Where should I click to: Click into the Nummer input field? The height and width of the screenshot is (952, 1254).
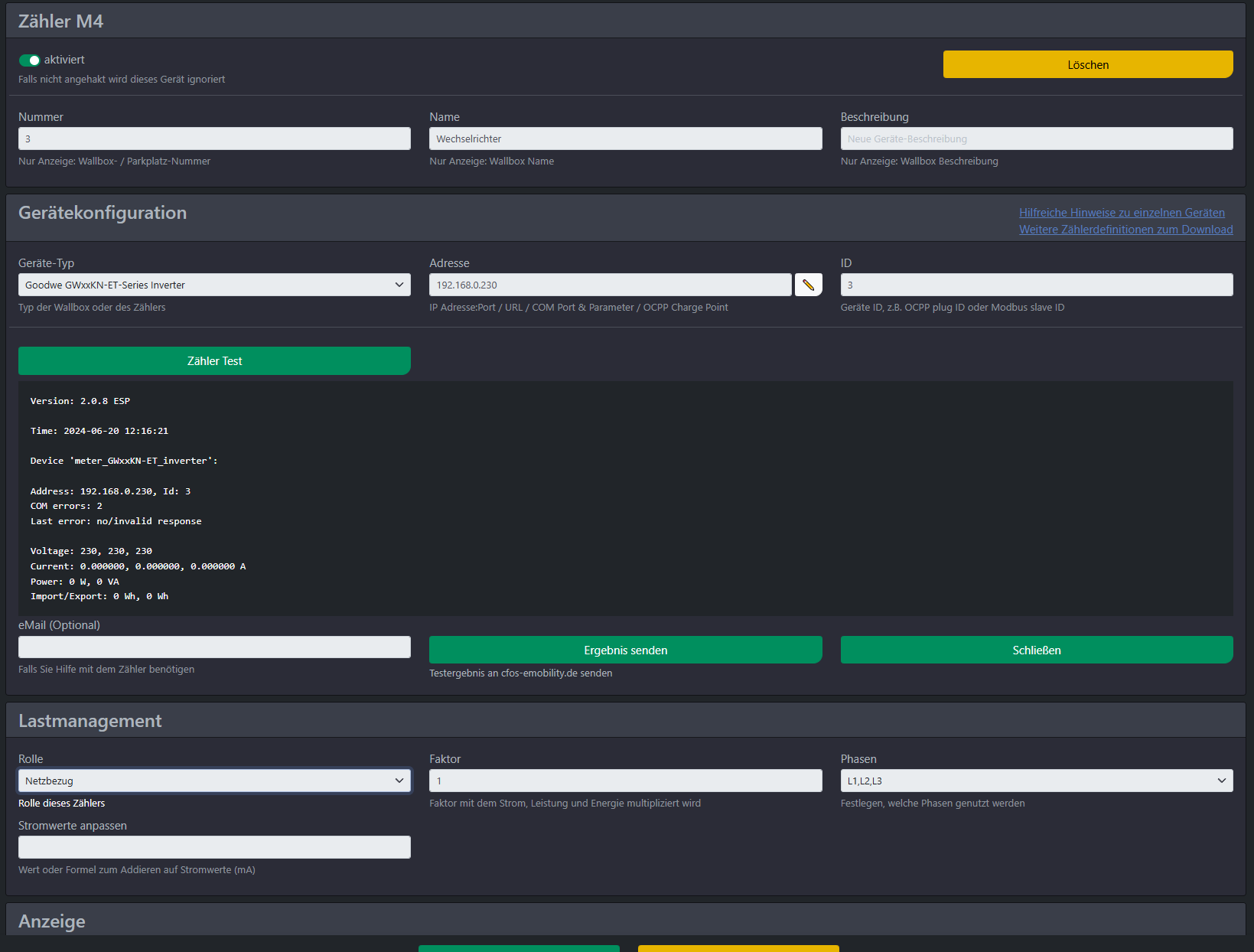pos(214,139)
